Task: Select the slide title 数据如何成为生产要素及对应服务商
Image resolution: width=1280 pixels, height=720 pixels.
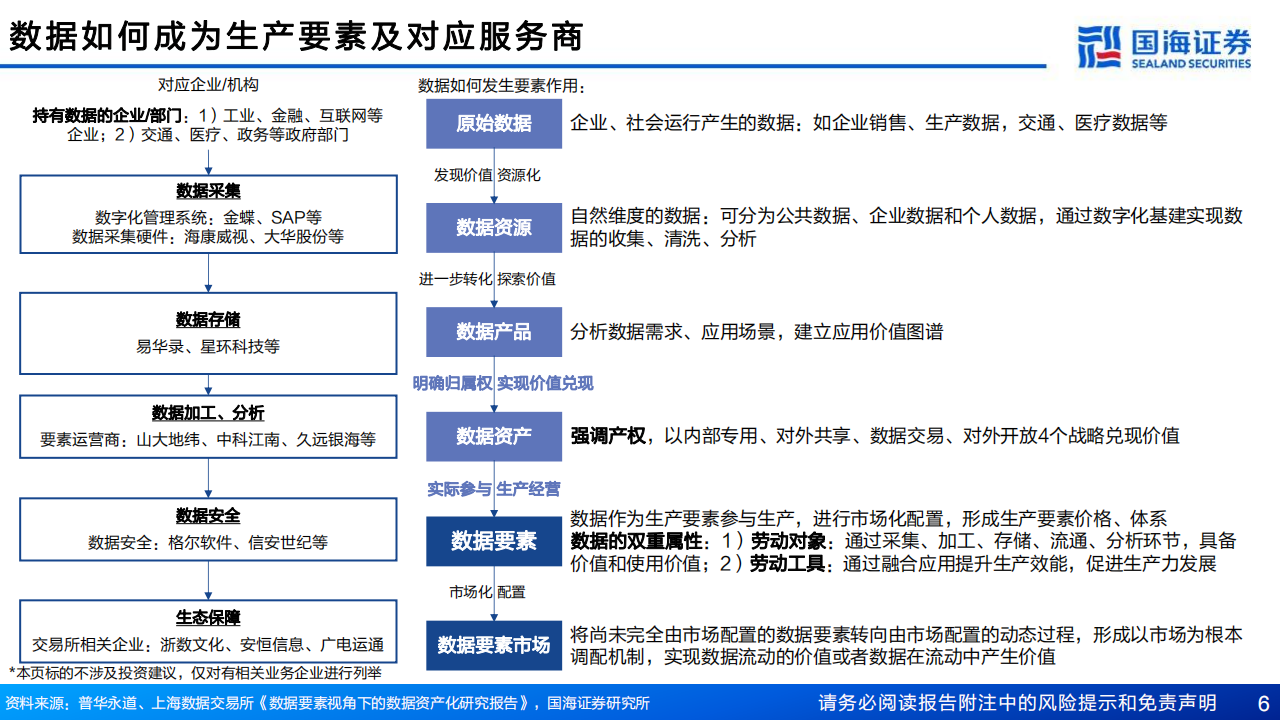Action: 296,37
